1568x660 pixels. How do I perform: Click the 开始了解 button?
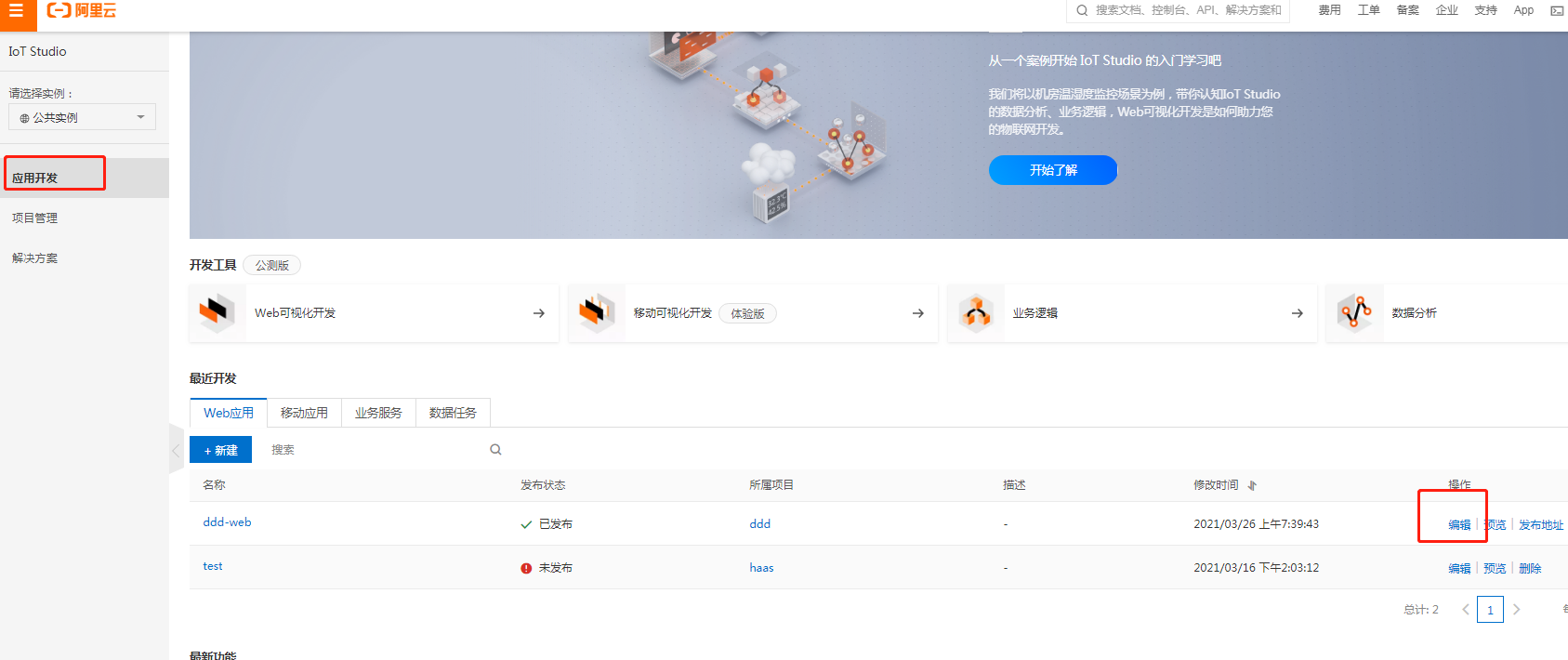1053,170
